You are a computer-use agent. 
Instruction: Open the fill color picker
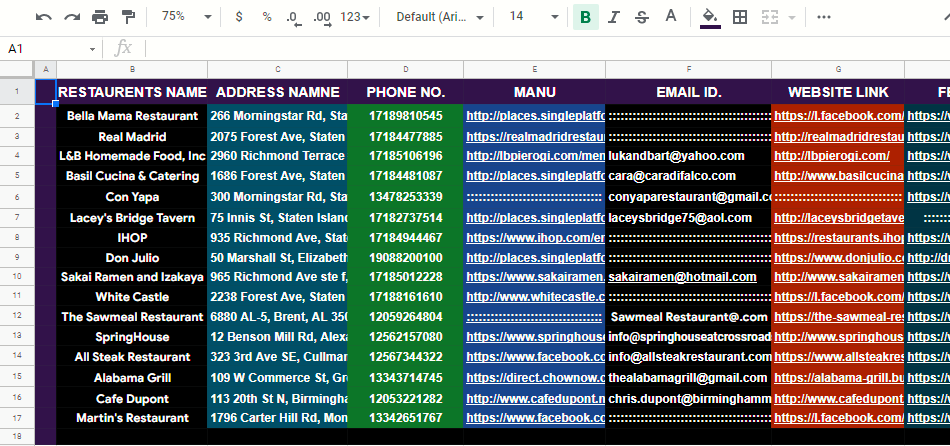coord(710,17)
